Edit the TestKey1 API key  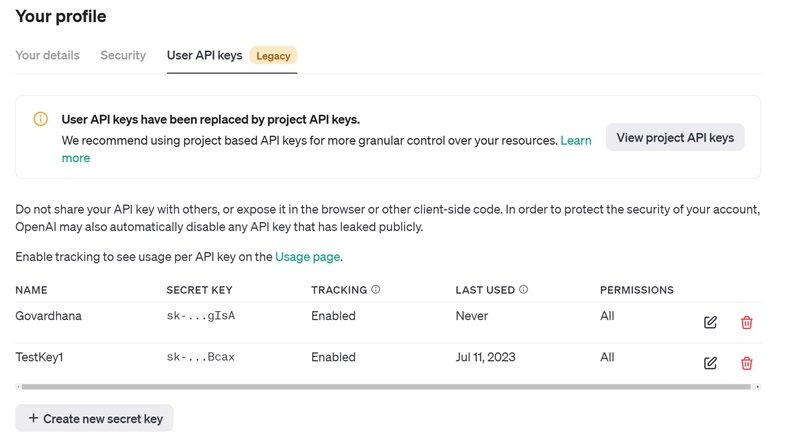[710, 363]
